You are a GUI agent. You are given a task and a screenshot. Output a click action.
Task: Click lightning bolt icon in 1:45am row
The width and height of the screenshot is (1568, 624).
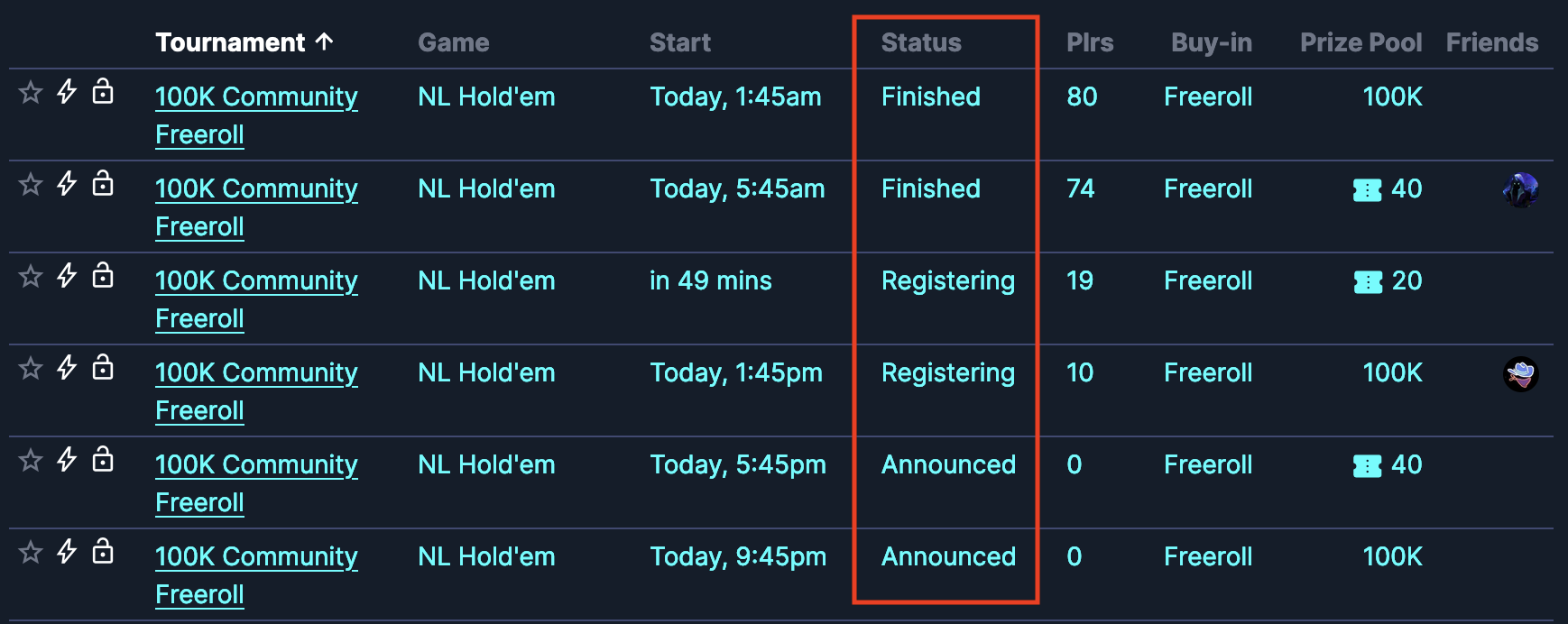coord(67,91)
